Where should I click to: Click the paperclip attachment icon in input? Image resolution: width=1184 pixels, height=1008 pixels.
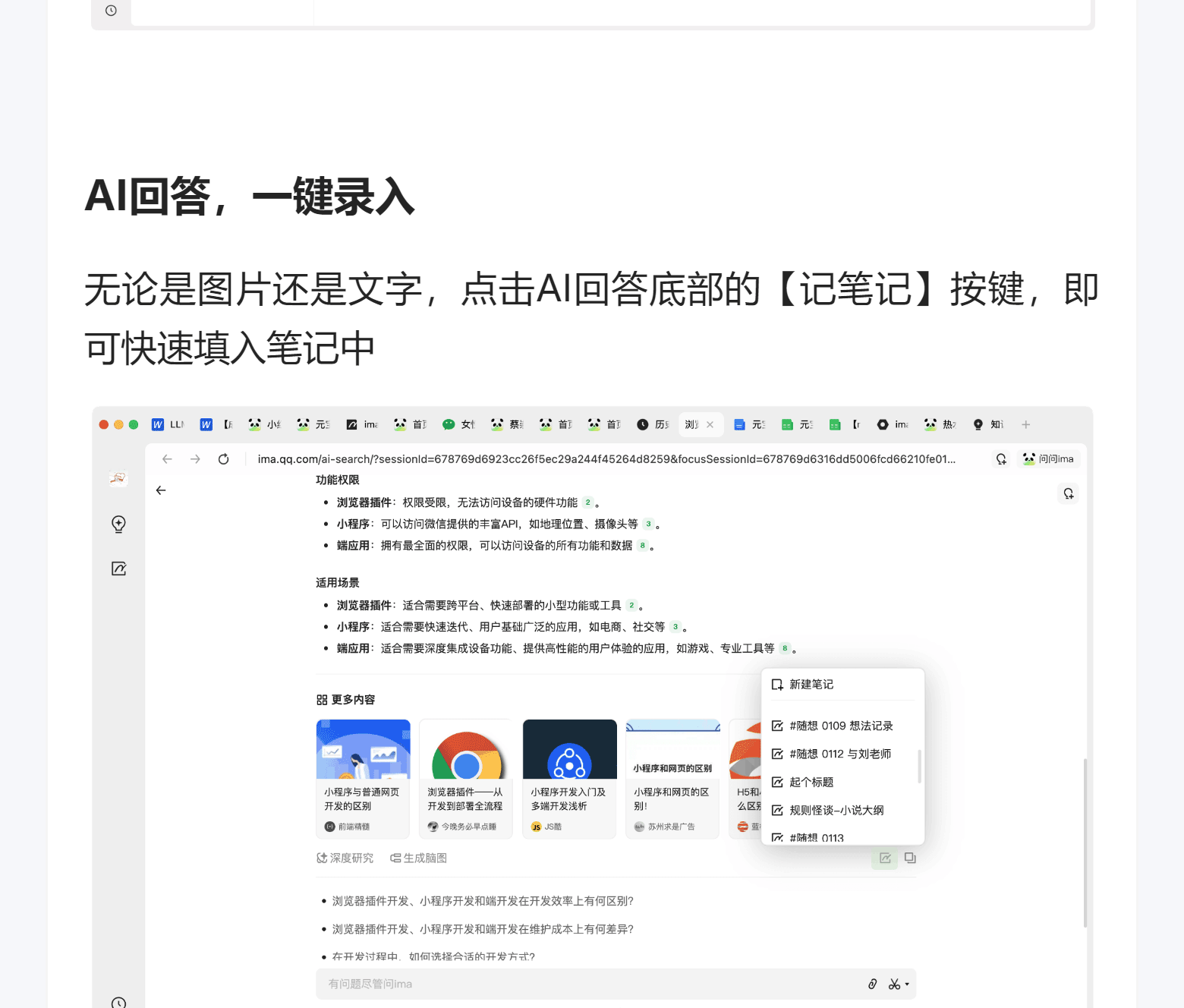click(872, 984)
